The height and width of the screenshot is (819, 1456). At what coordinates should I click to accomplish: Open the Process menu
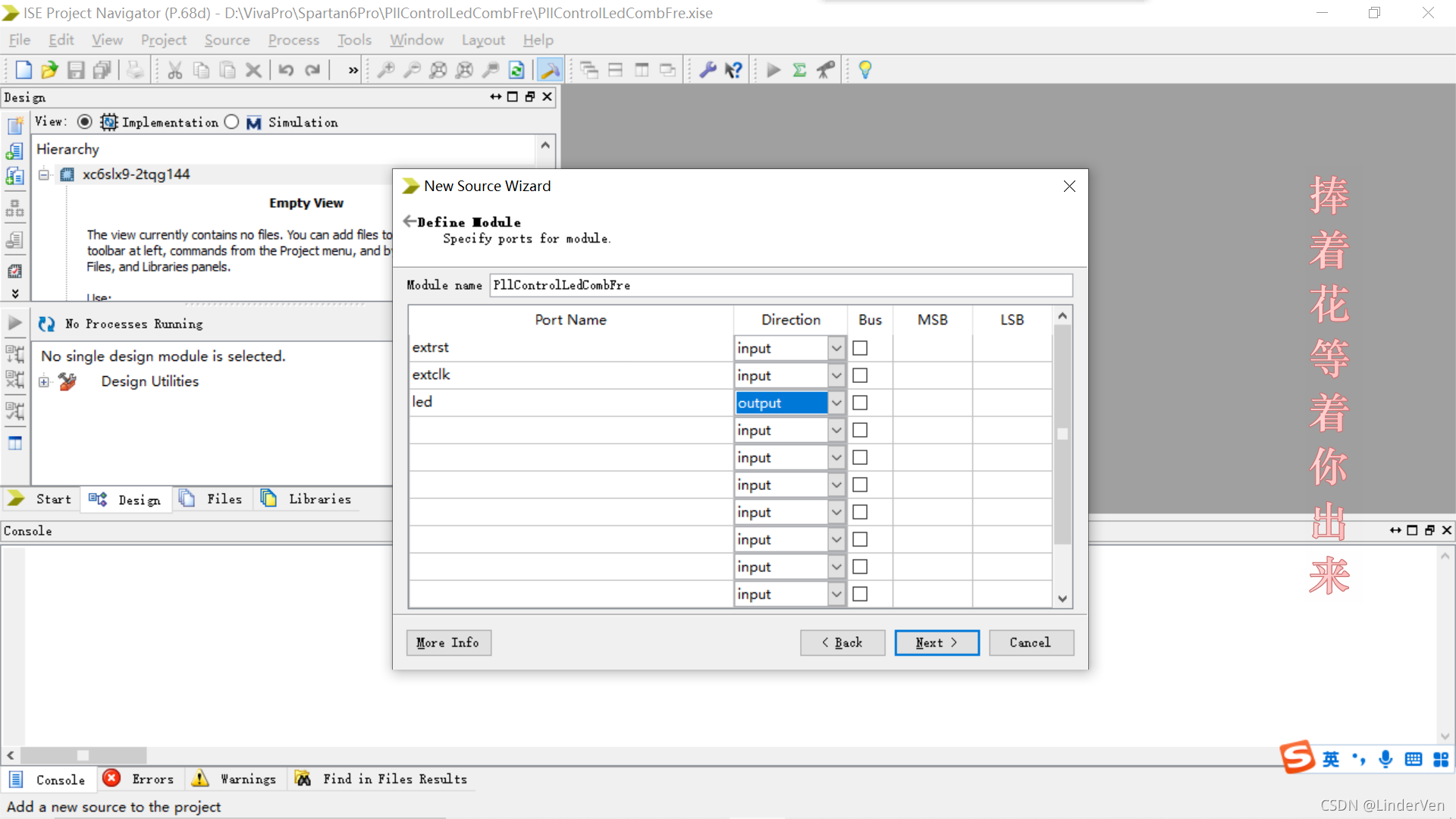(x=293, y=40)
